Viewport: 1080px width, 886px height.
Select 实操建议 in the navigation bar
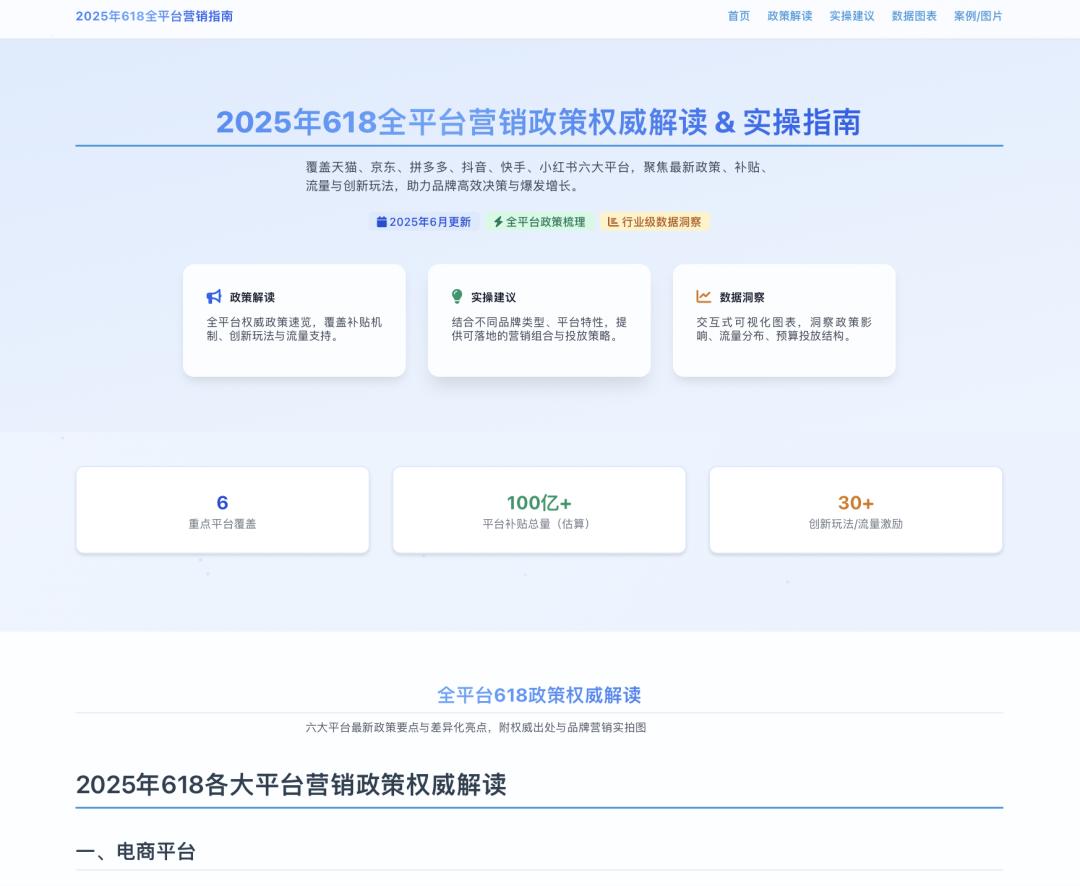coord(851,16)
